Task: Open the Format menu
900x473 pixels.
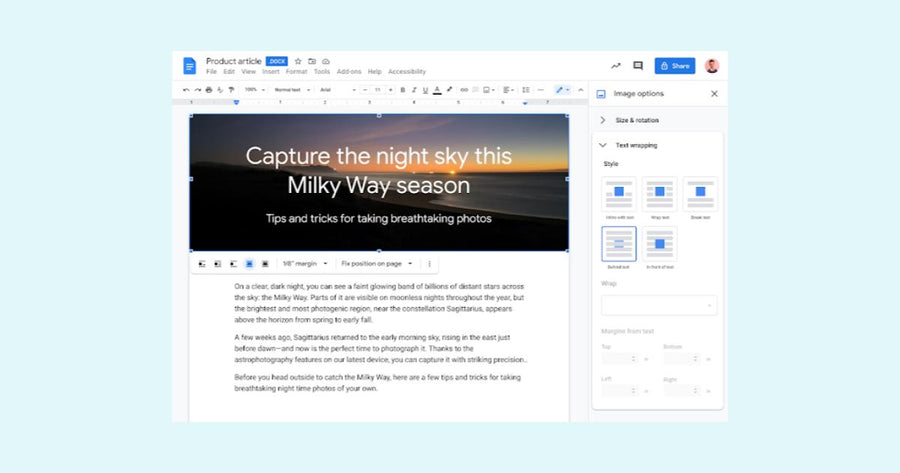Action: click(296, 72)
